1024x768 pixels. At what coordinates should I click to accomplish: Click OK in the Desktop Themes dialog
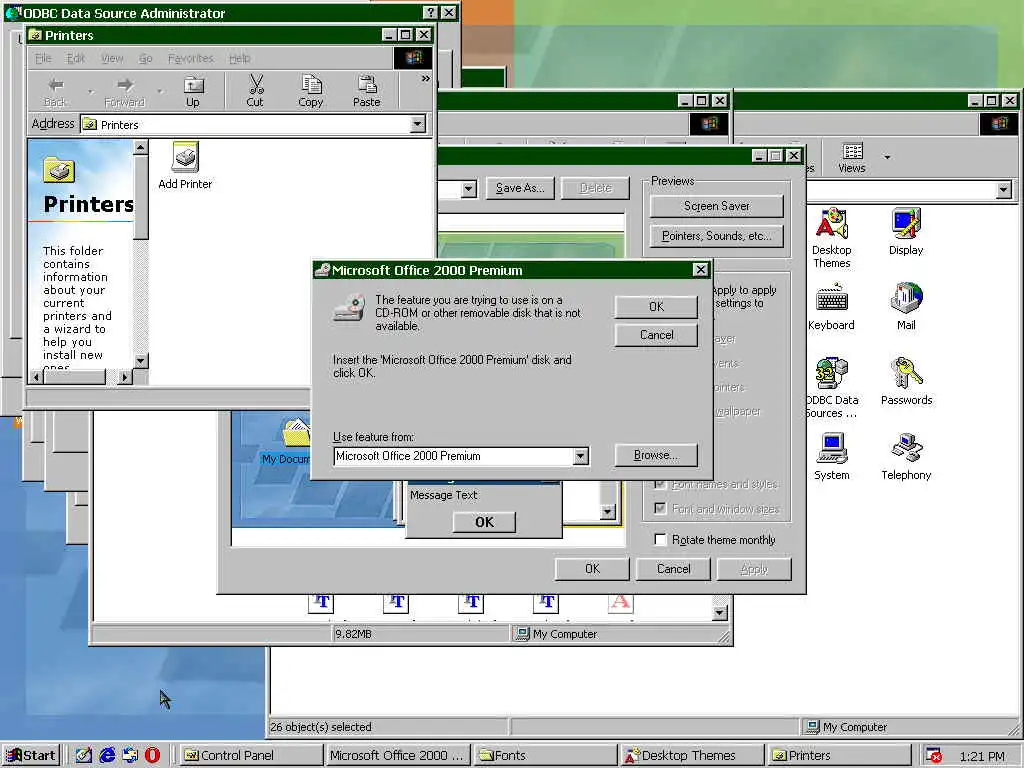592,569
